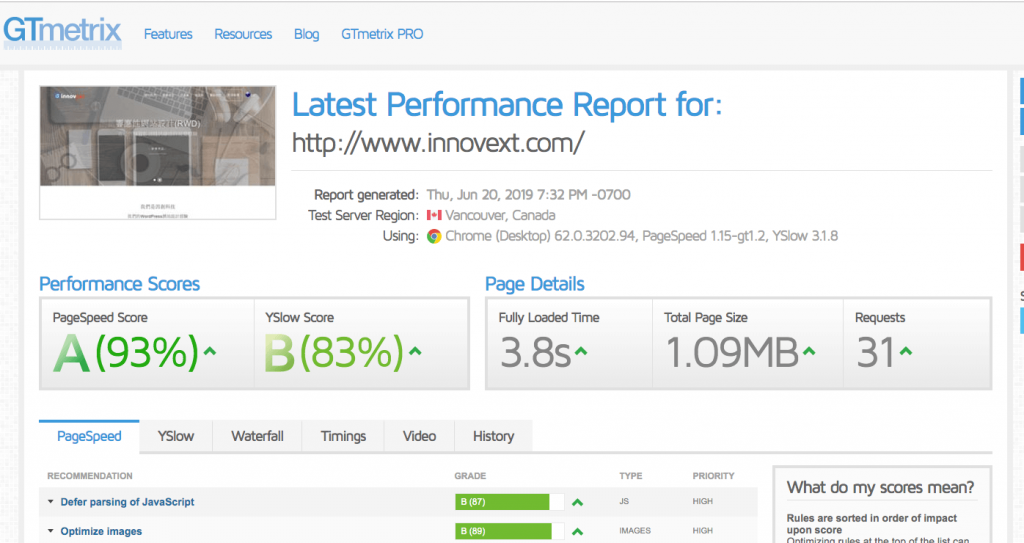Go to GTmetrix PRO page
The height and width of the screenshot is (543, 1024).
381,34
